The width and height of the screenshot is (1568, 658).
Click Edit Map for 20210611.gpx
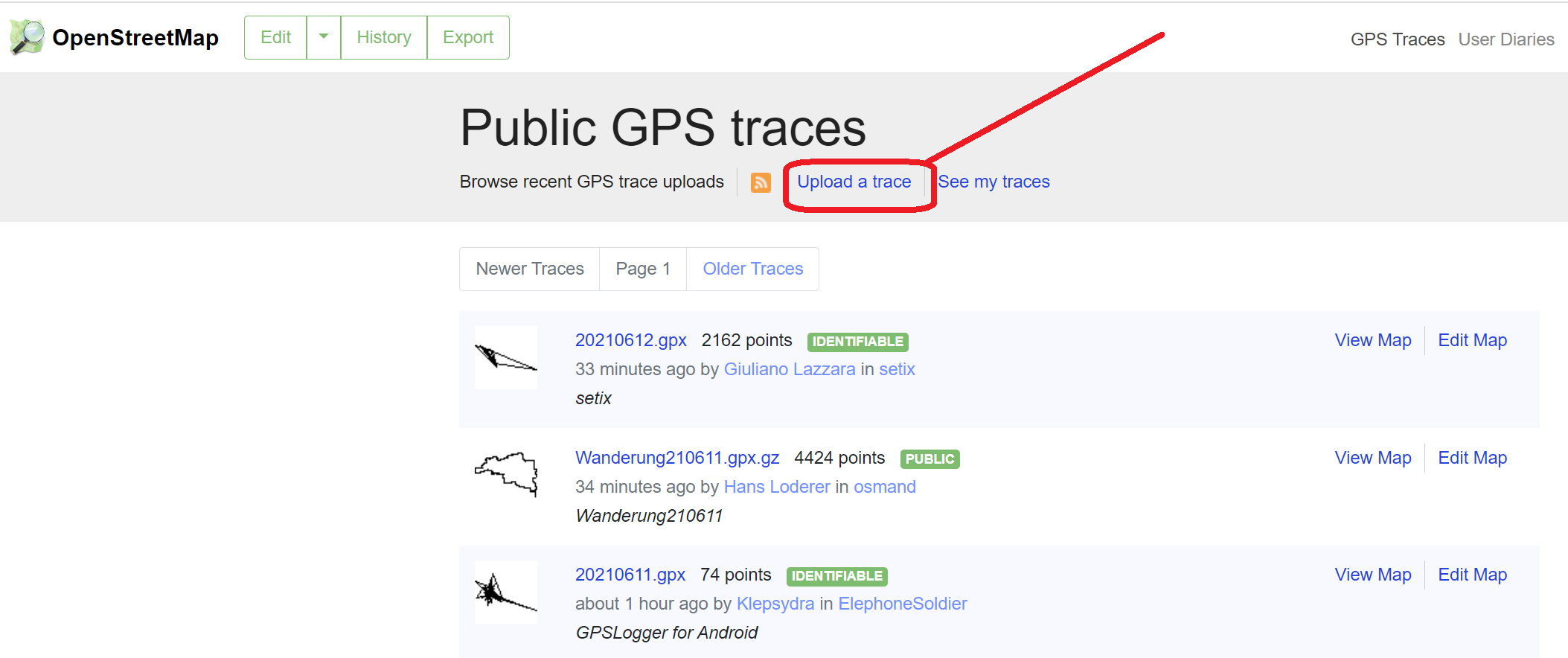(1473, 575)
